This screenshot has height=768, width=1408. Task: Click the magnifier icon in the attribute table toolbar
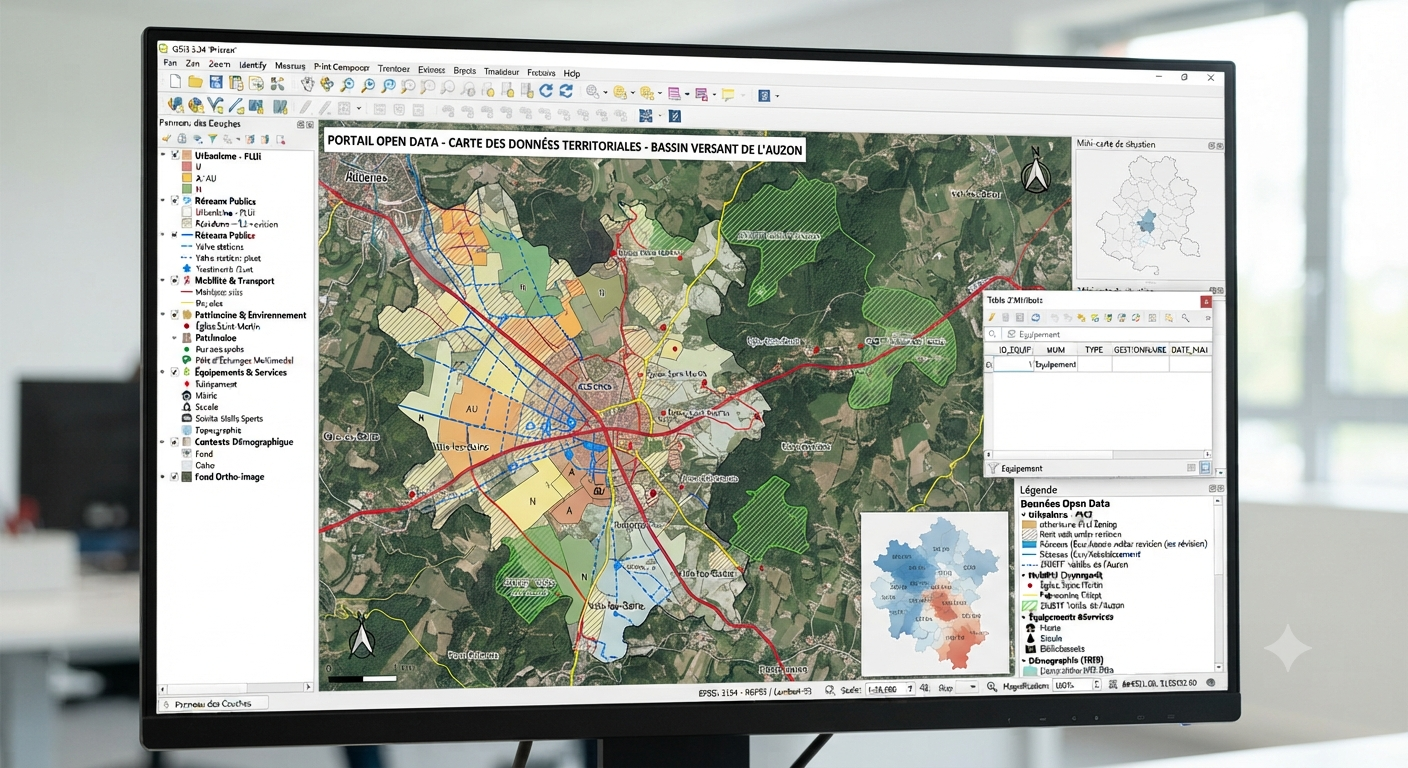(1185, 318)
